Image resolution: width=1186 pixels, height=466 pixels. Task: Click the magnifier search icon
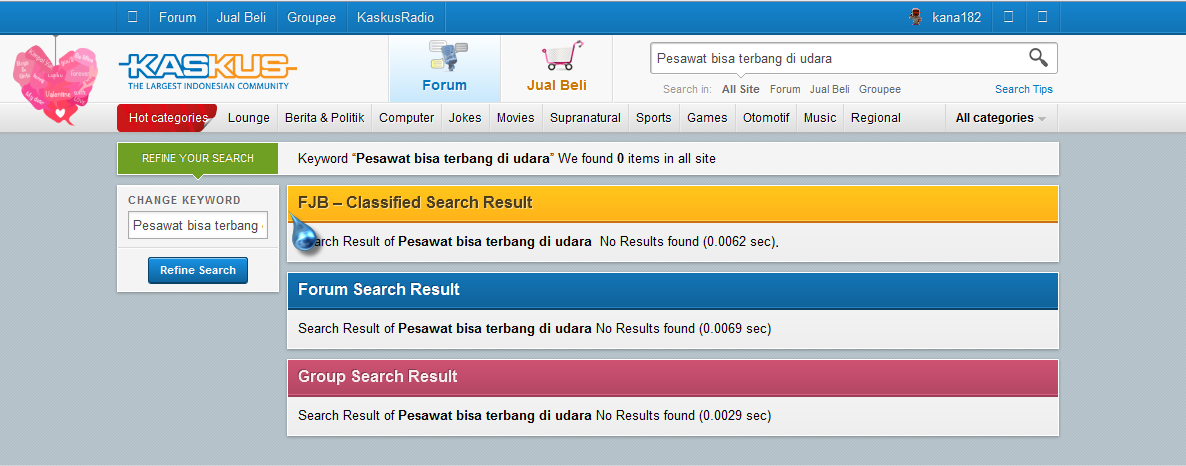click(1039, 58)
